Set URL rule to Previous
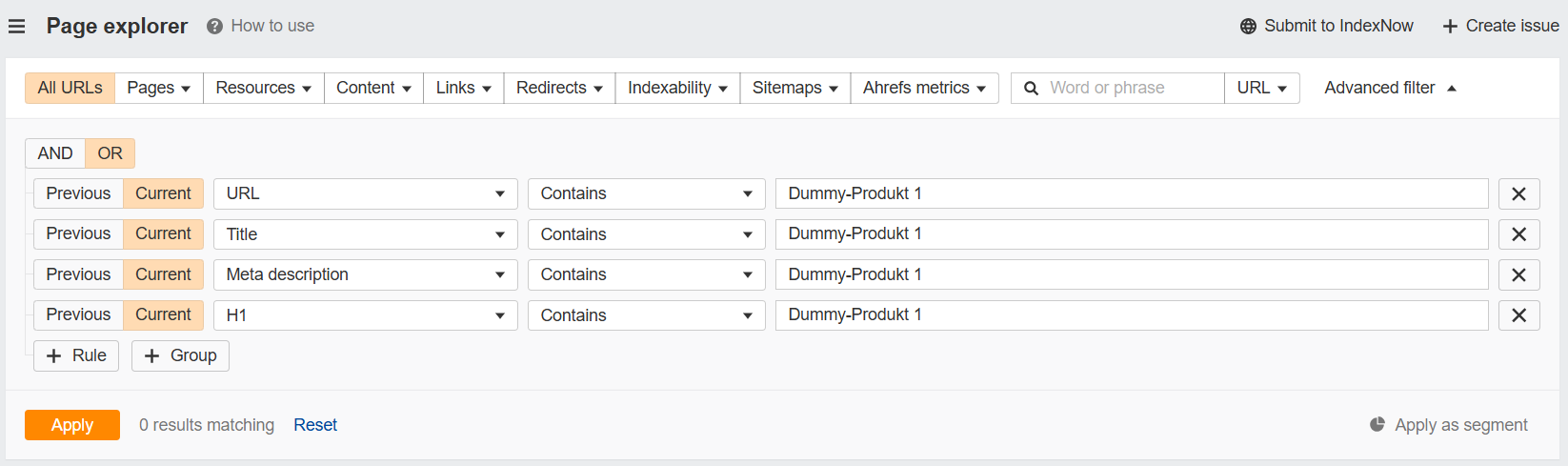The image size is (1568, 466). tap(78, 193)
